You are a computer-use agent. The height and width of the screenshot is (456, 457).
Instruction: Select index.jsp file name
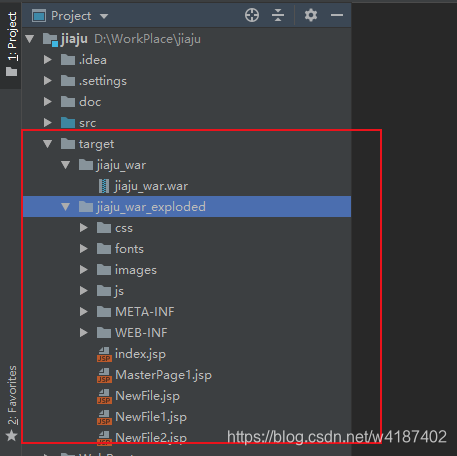click(x=140, y=354)
